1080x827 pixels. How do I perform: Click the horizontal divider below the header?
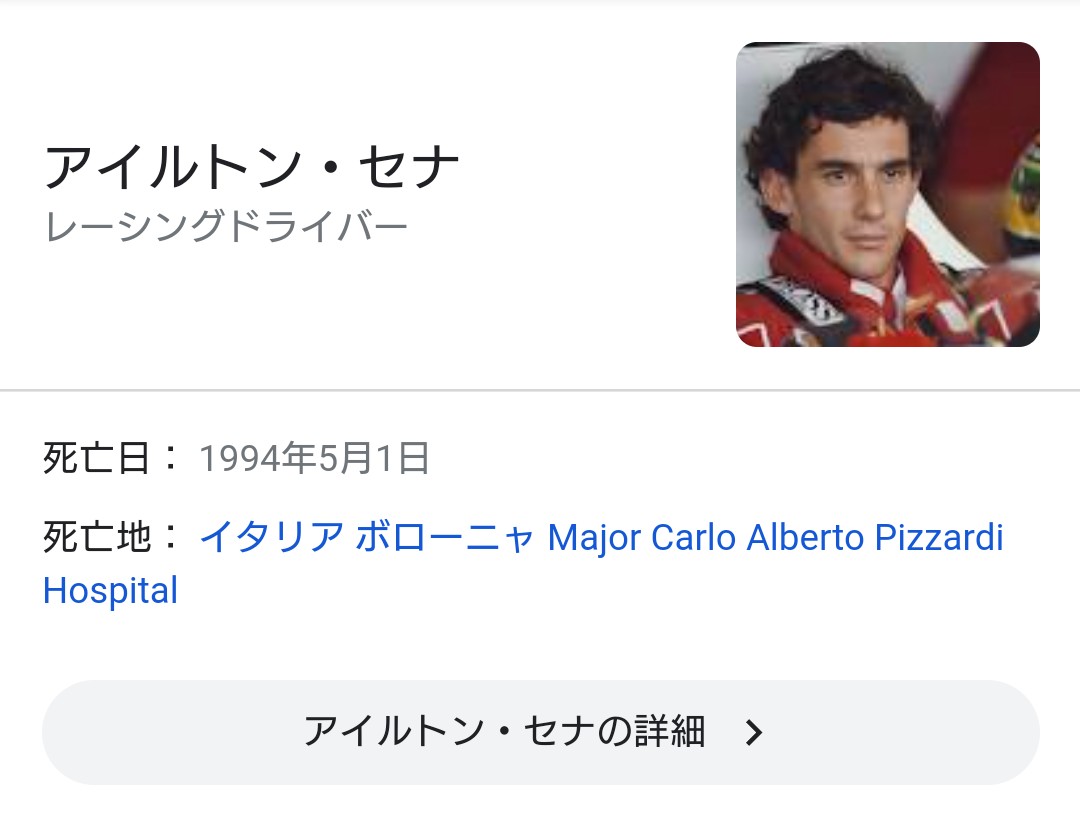tap(540, 389)
